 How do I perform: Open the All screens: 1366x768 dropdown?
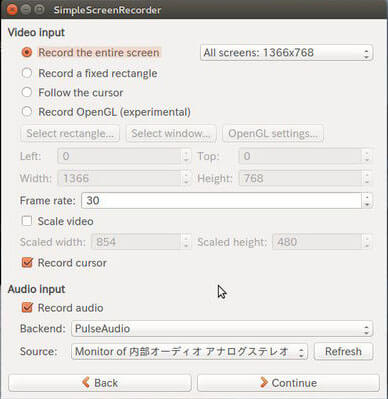[x=286, y=53]
